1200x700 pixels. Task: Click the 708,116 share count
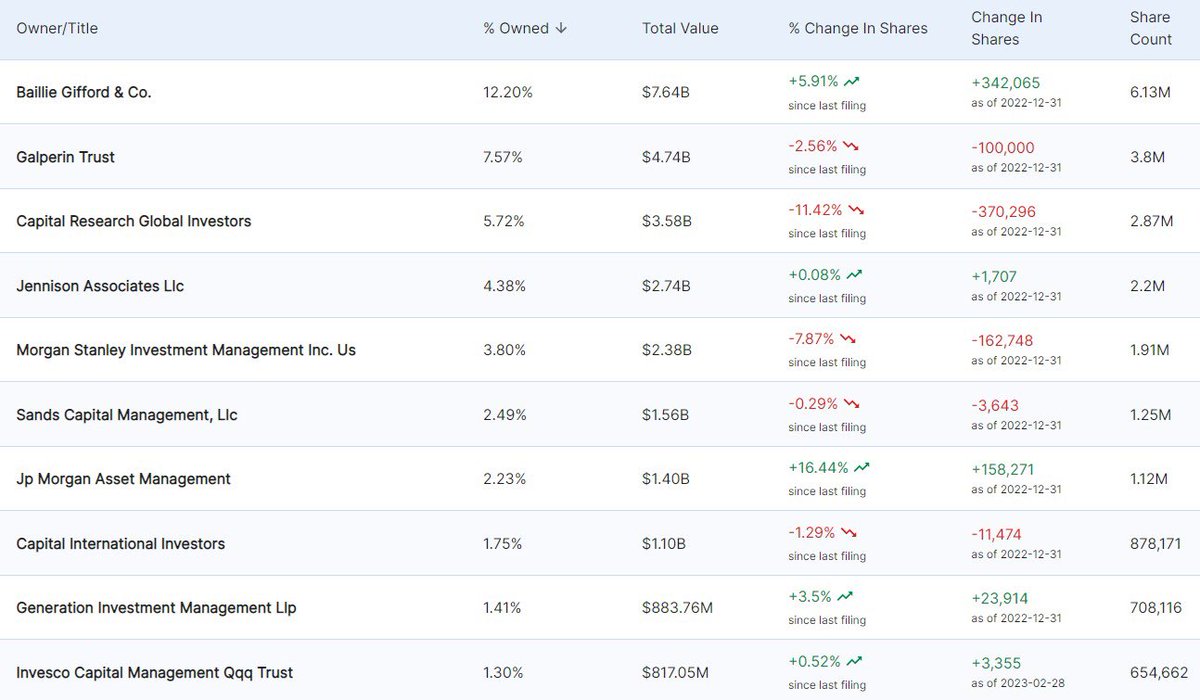coord(1155,608)
